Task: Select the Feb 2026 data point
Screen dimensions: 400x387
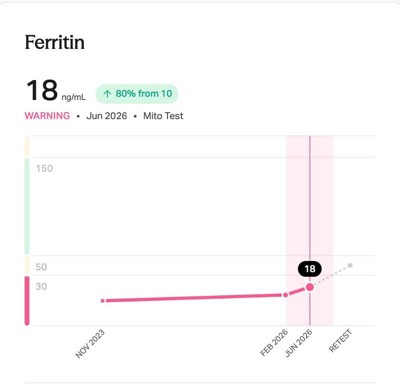Action: point(285,295)
